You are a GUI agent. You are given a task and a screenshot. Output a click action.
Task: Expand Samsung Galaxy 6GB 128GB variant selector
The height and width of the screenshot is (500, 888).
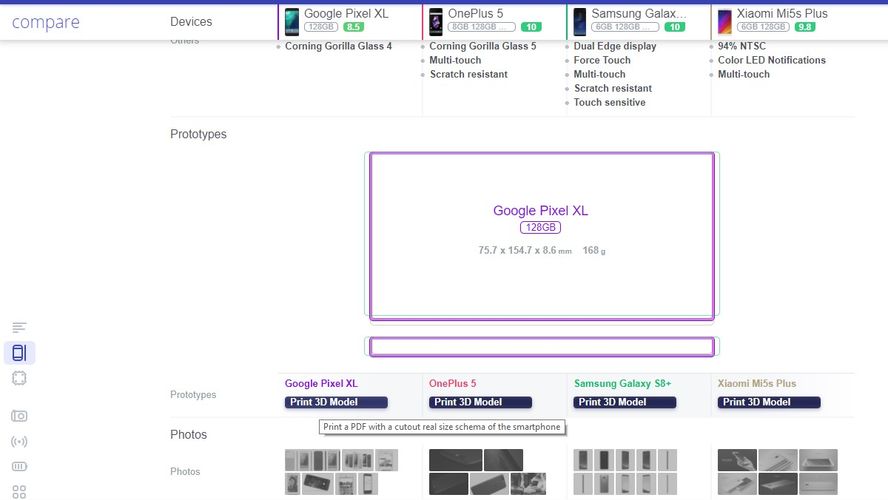[x=625, y=27]
